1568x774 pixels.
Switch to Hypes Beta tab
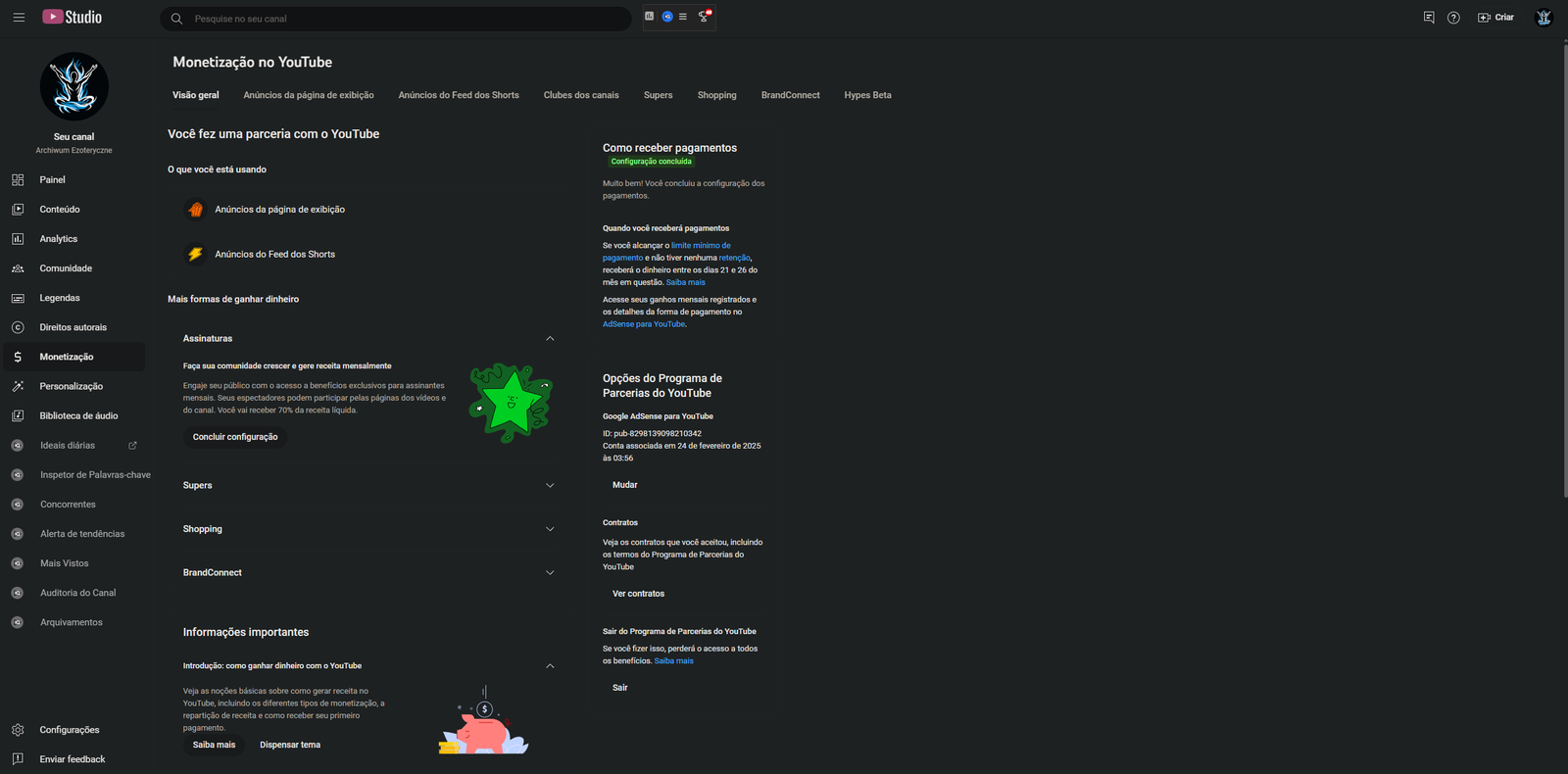(x=868, y=95)
